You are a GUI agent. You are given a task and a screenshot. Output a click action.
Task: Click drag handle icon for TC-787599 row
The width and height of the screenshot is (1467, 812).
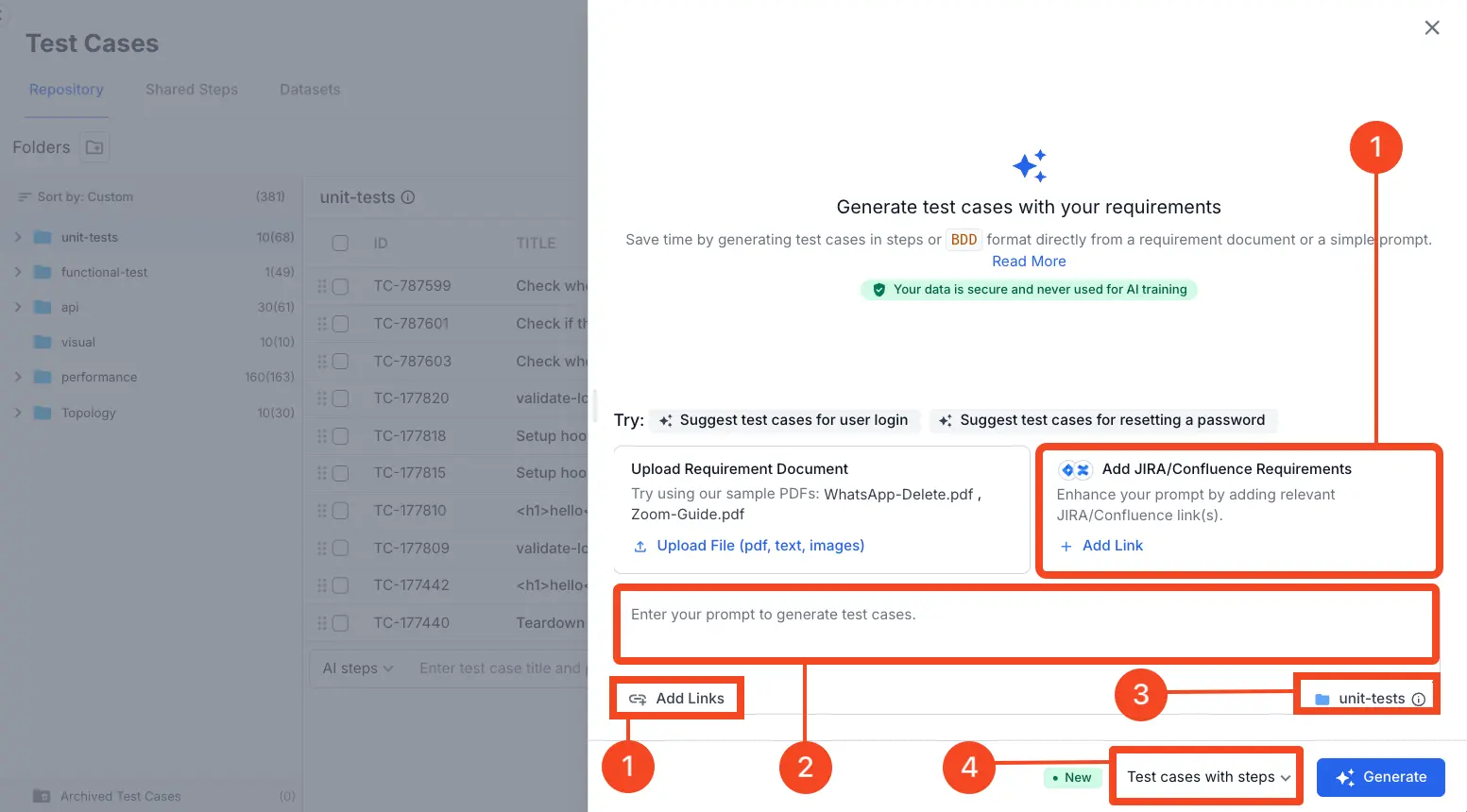tap(322, 286)
